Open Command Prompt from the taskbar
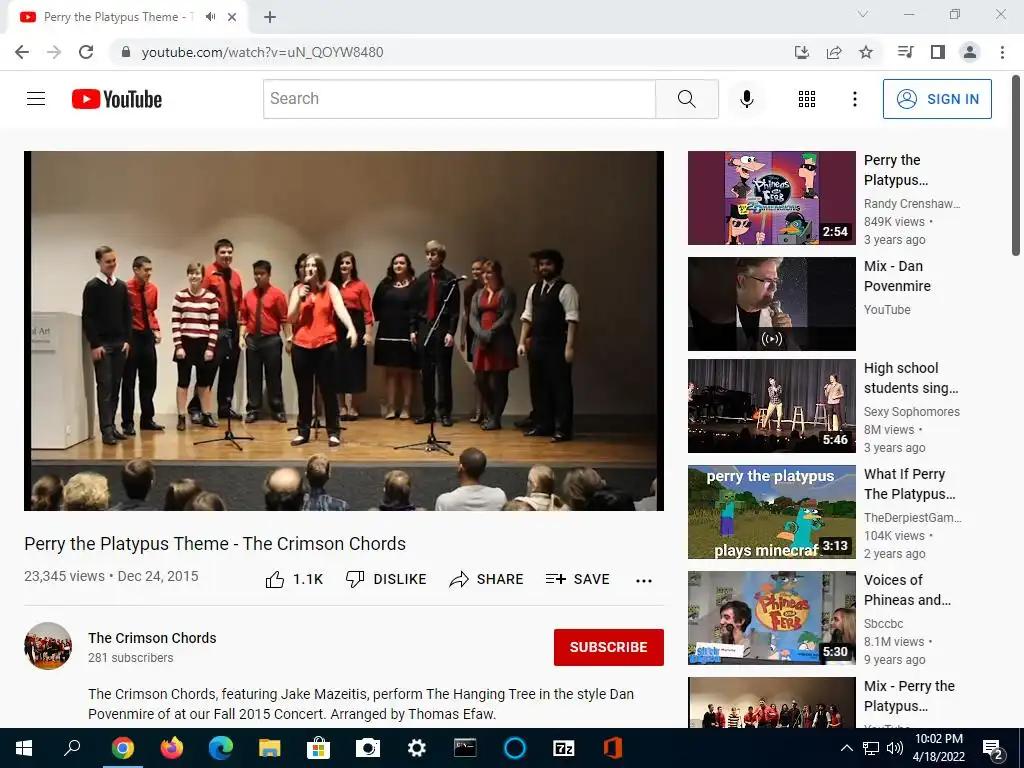The height and width of the screenshot is (768, 1024). tap(466, 748)
